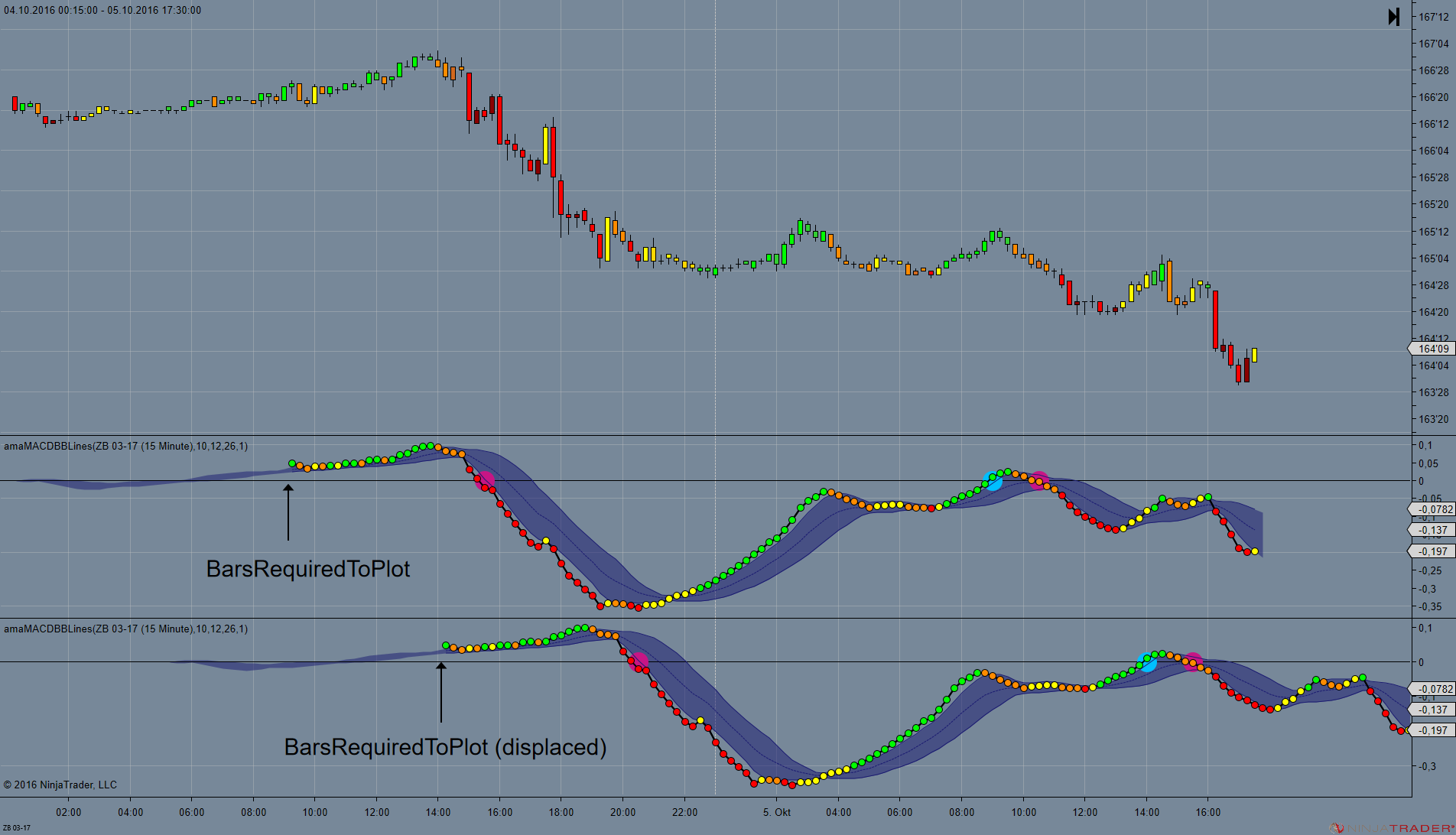Click the 166'20 price axis label
The image size is (1456, 835).
[x=1434, y=97]
